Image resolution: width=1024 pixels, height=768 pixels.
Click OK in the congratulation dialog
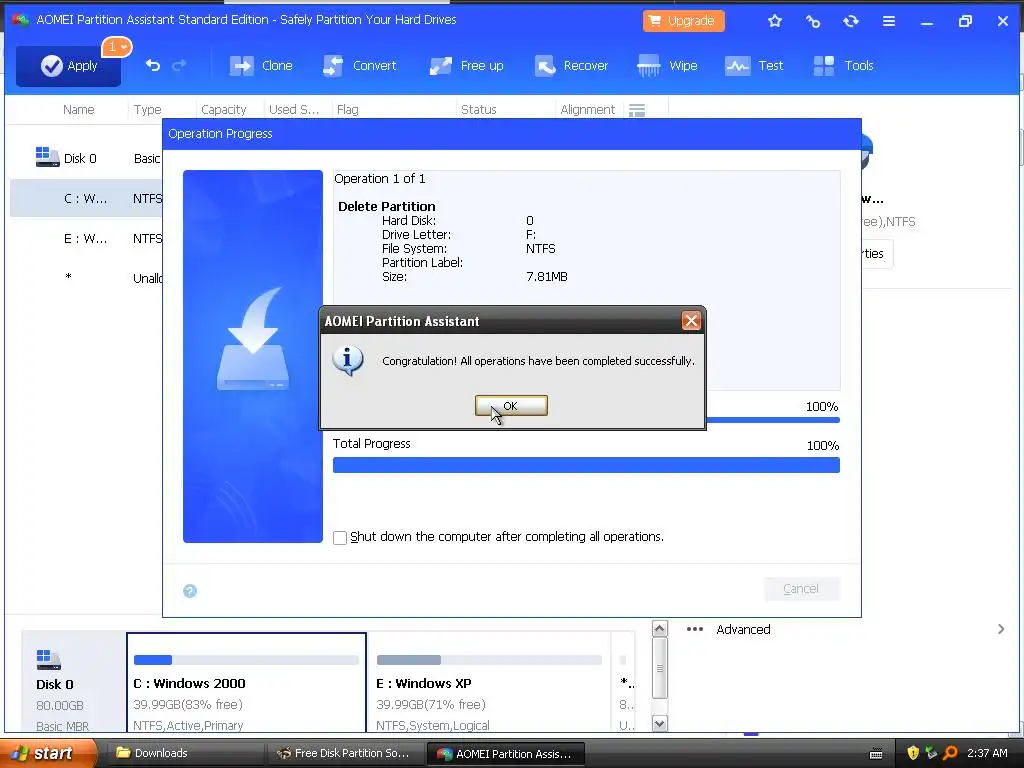(x=511, y=406)
